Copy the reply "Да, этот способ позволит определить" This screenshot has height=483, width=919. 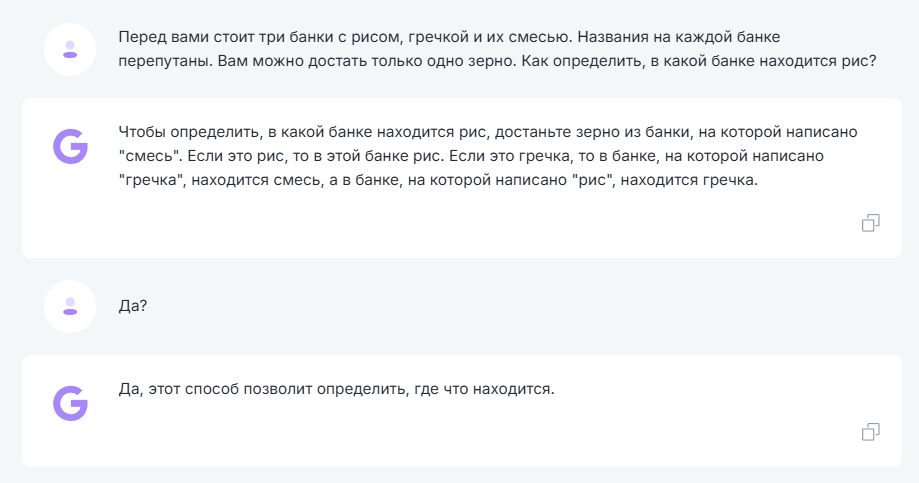870,432
